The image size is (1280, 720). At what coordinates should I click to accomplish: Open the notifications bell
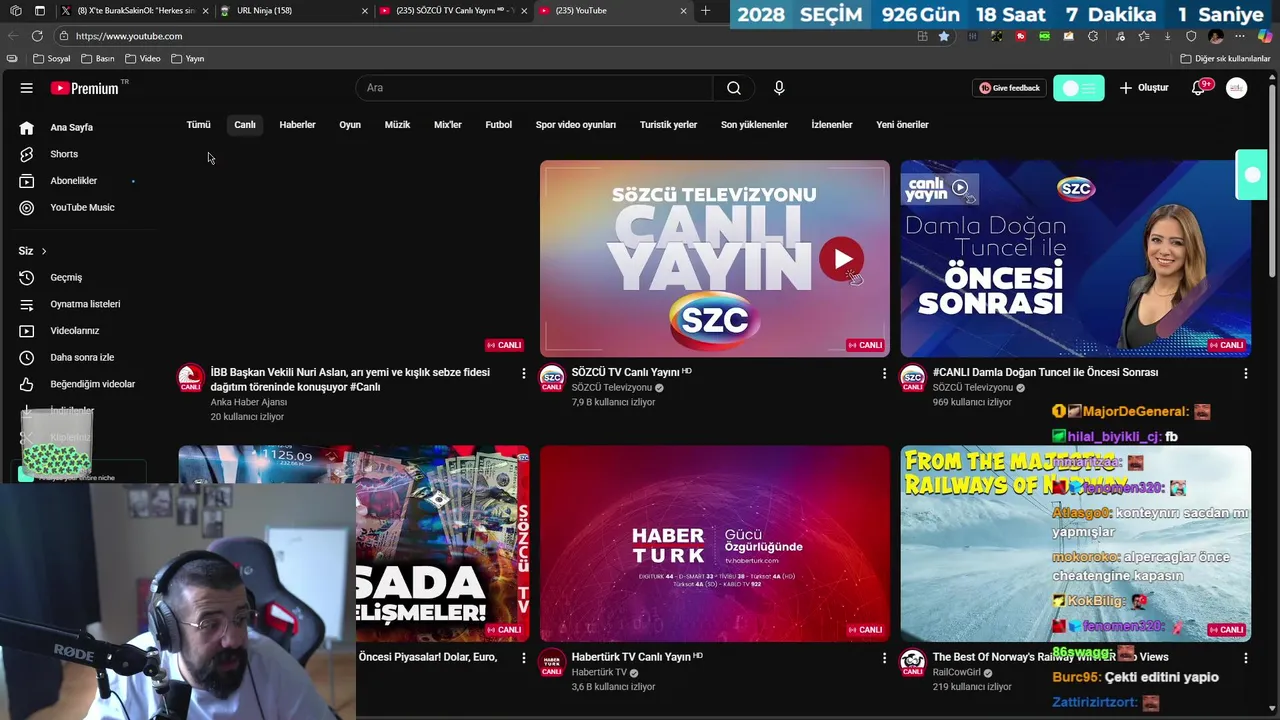[x=1198, y=88]
